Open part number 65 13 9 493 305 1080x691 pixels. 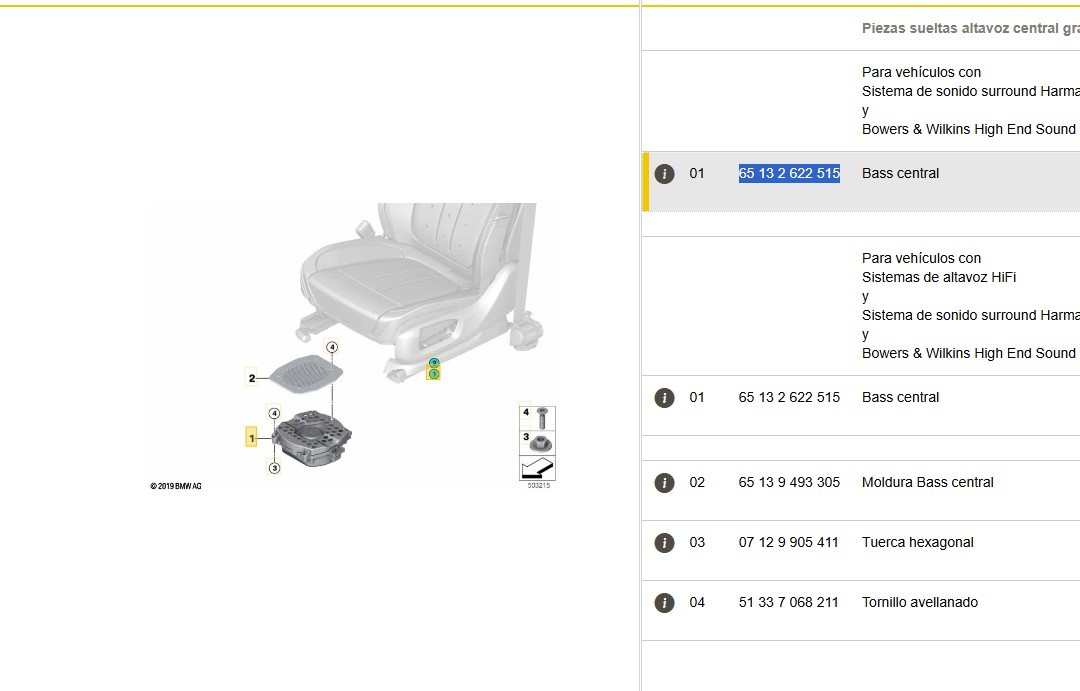(x=789, y=483)
